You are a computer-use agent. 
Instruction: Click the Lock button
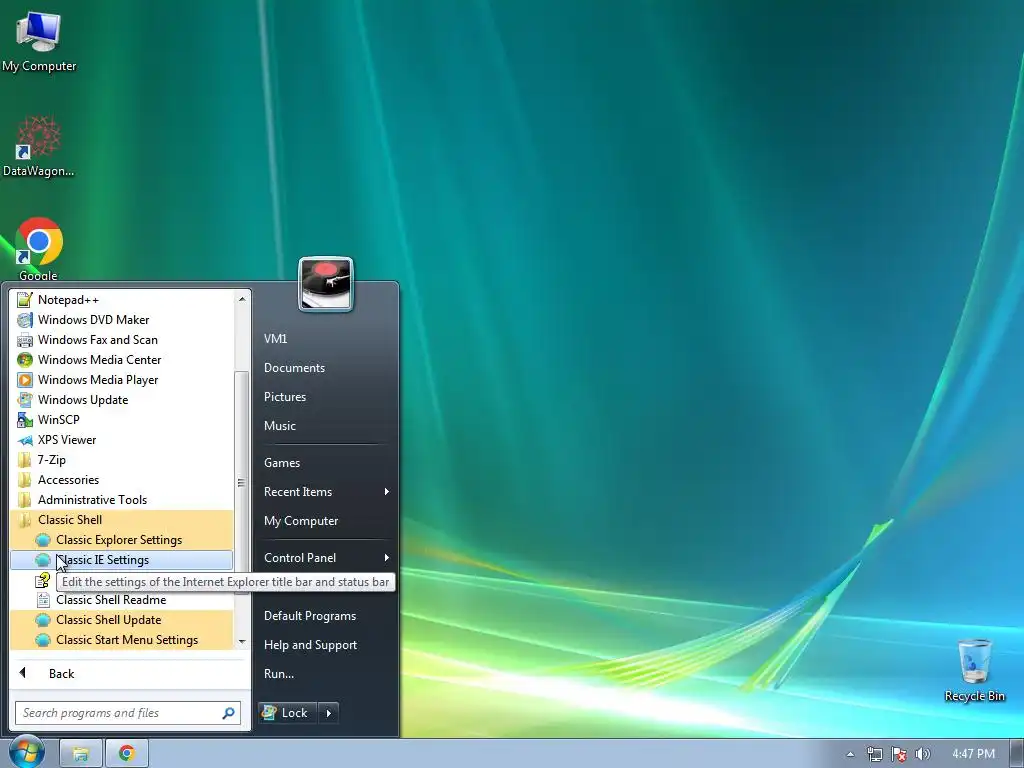point(287,713)
